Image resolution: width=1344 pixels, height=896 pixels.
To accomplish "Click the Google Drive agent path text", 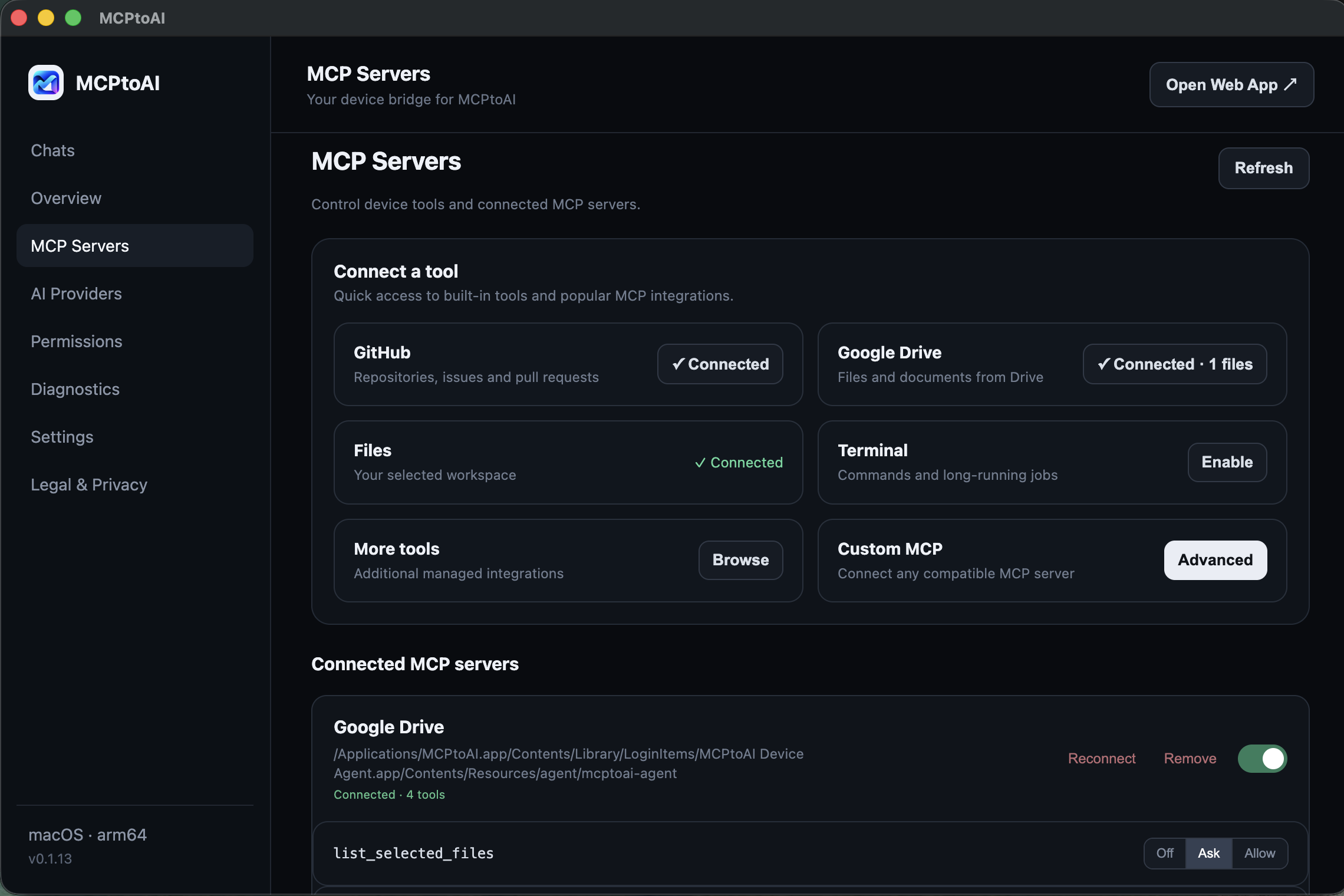I will click(x=568, y=763).
